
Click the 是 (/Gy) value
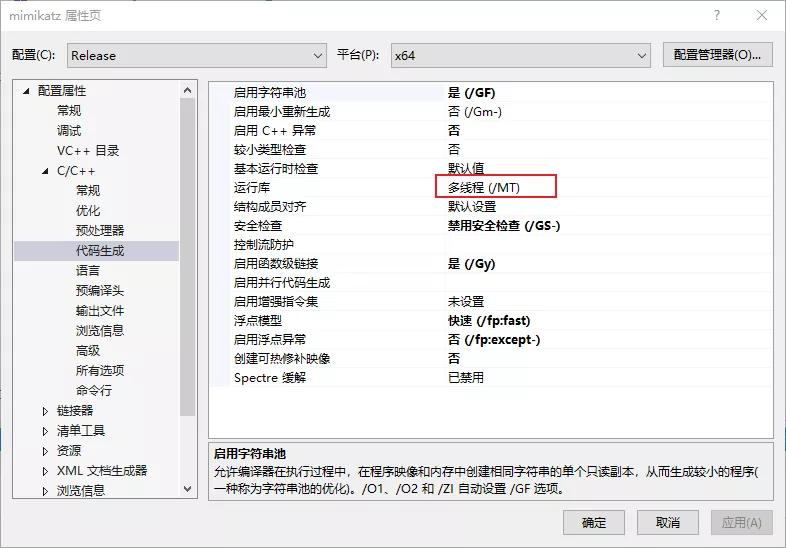tap(471, 264)
